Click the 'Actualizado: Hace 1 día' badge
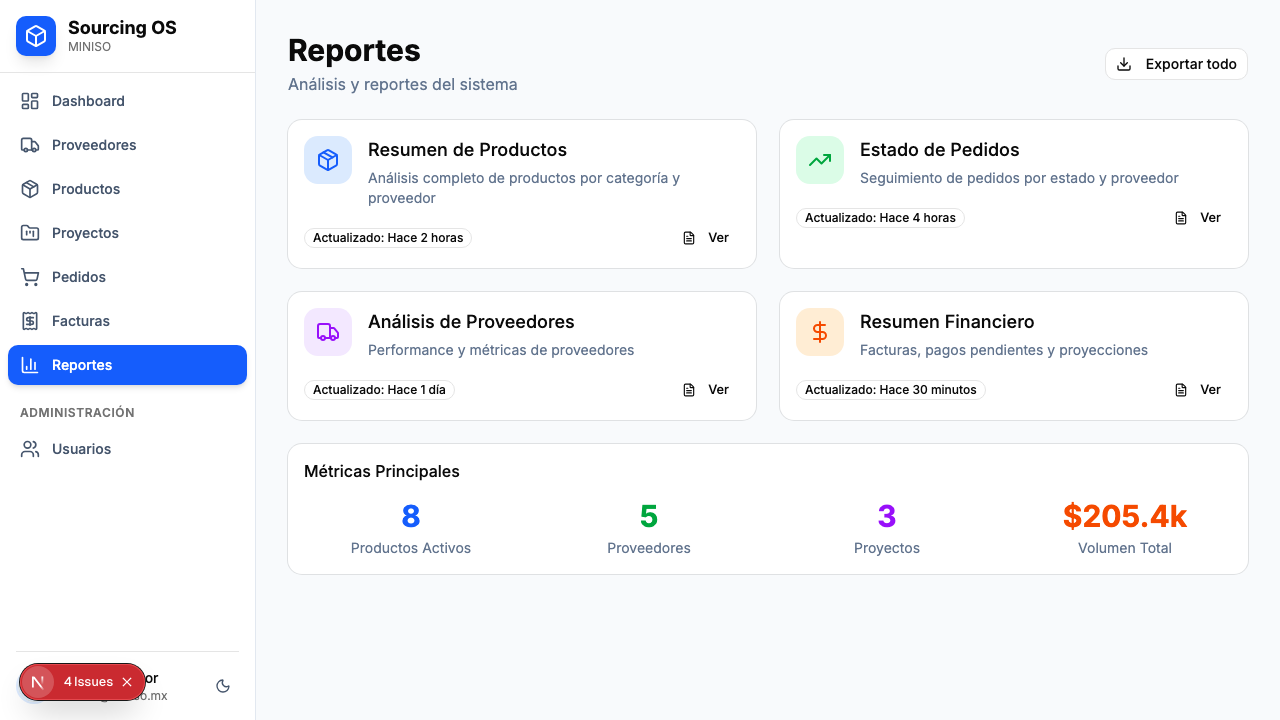This screenshot has height=720, width=1280. click(379, 390)
